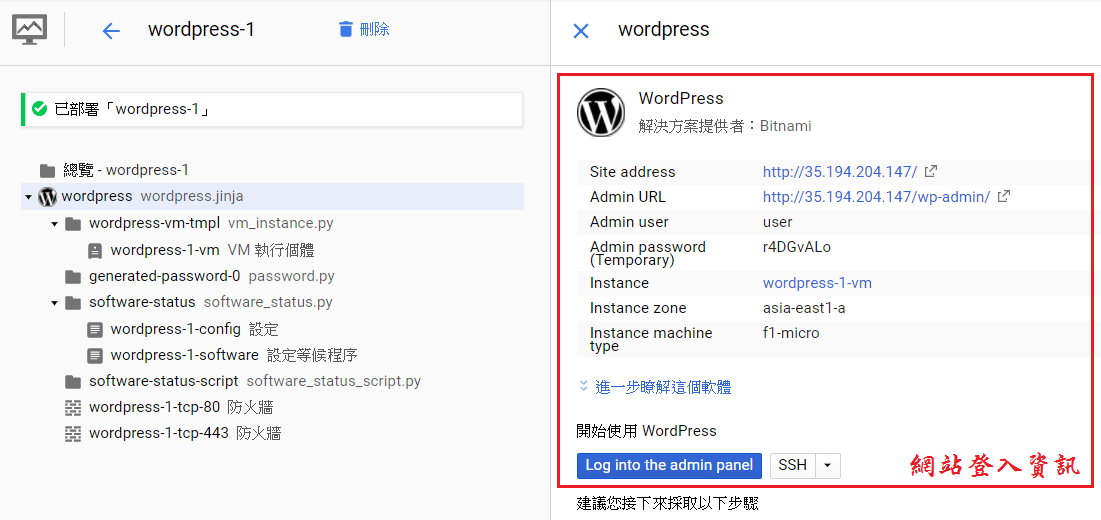This screenshot has width=1101, height=520.
Task: Open the wp-admin Admin URL link
Action: (876, 197)
